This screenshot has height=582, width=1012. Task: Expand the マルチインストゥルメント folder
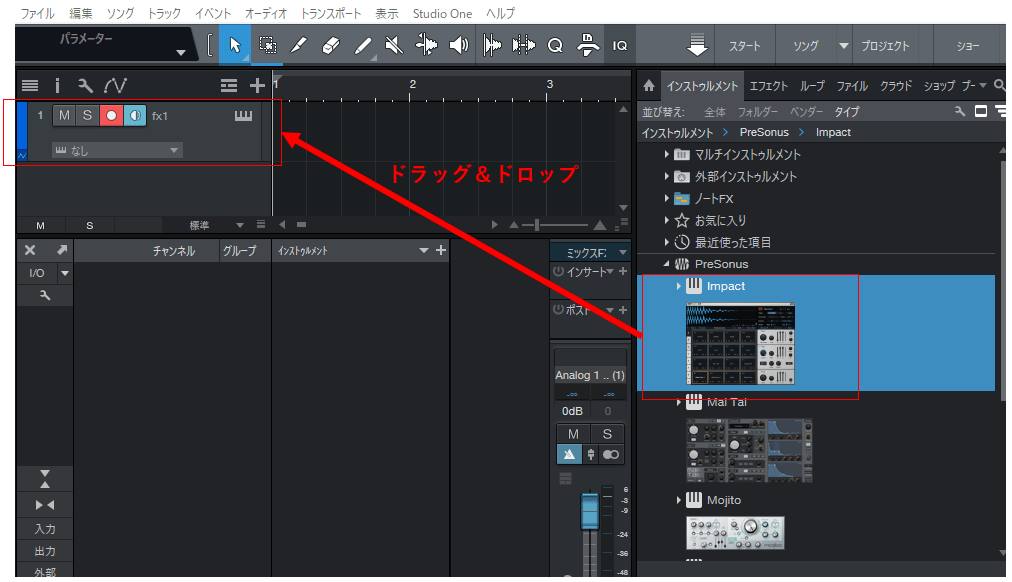pyautogui.click(x=667, y=154)
